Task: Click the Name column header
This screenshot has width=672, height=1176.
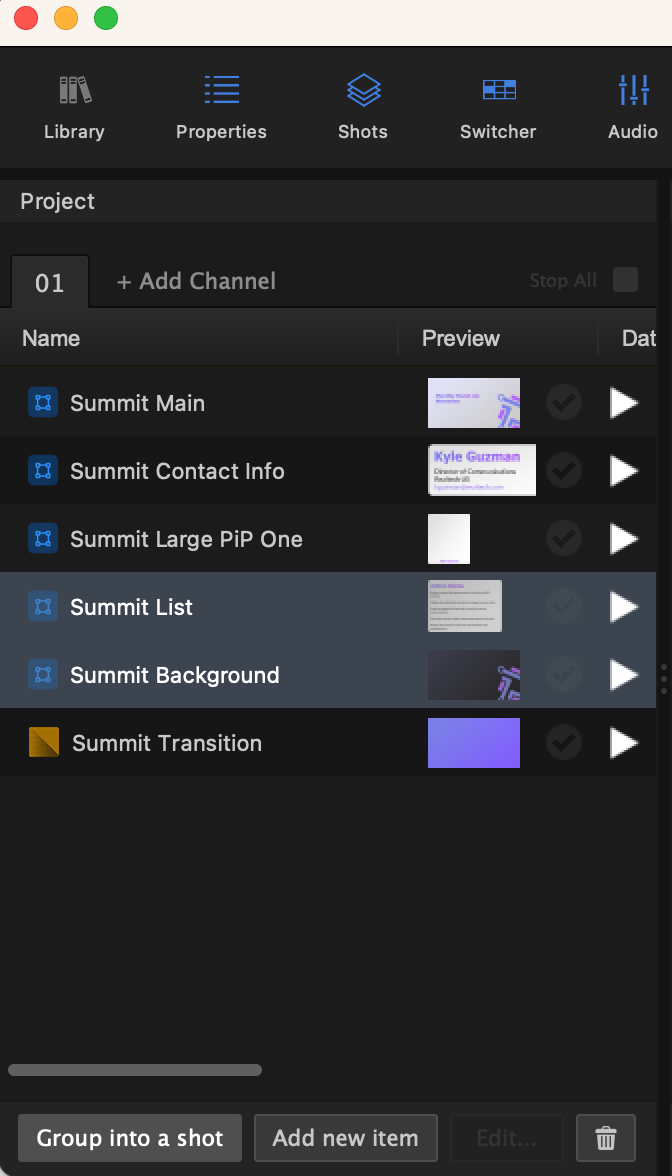Action: (50, 338)
